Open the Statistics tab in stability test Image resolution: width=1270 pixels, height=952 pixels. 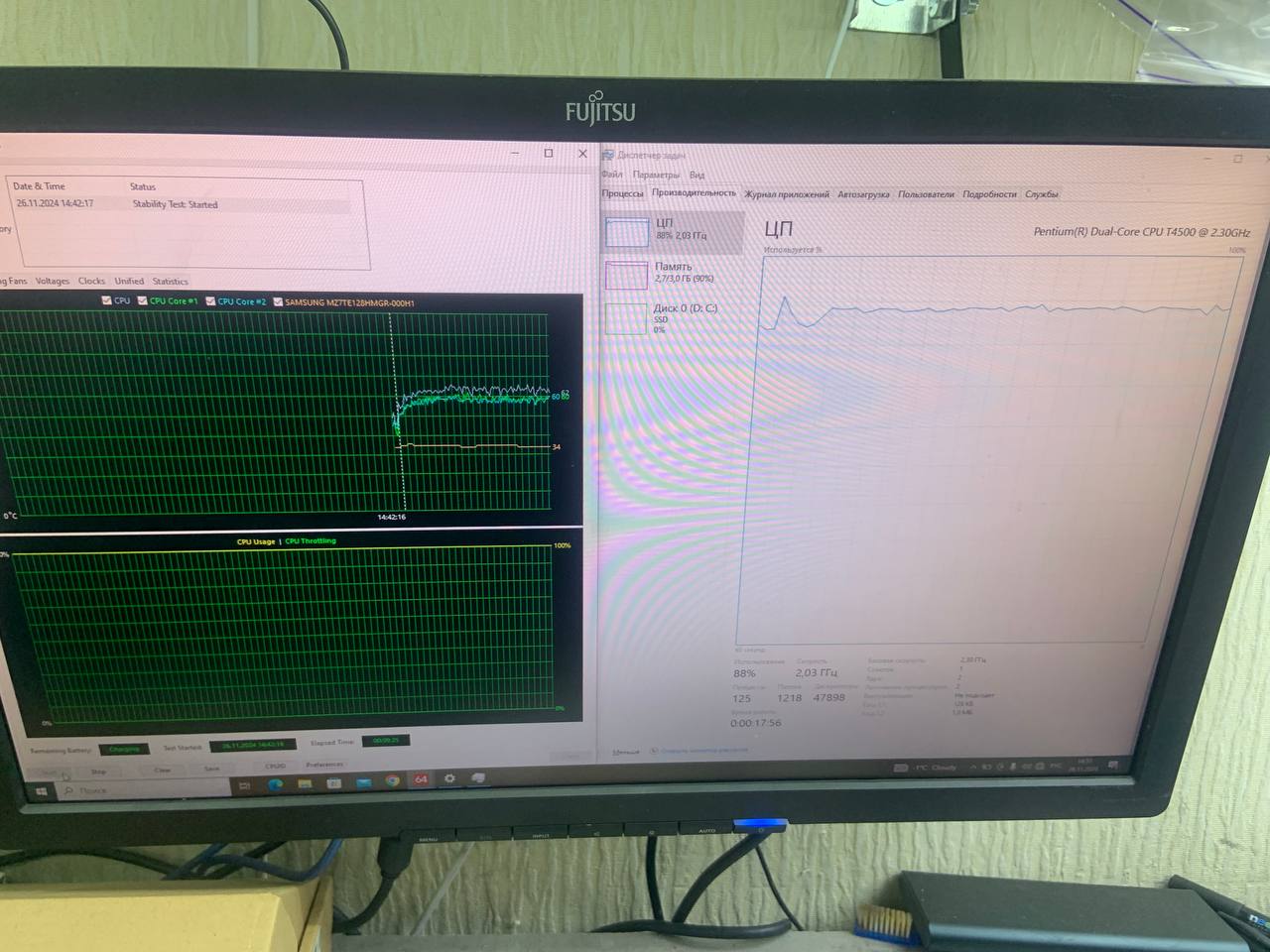pyautogui.click(x=170, y=281)
